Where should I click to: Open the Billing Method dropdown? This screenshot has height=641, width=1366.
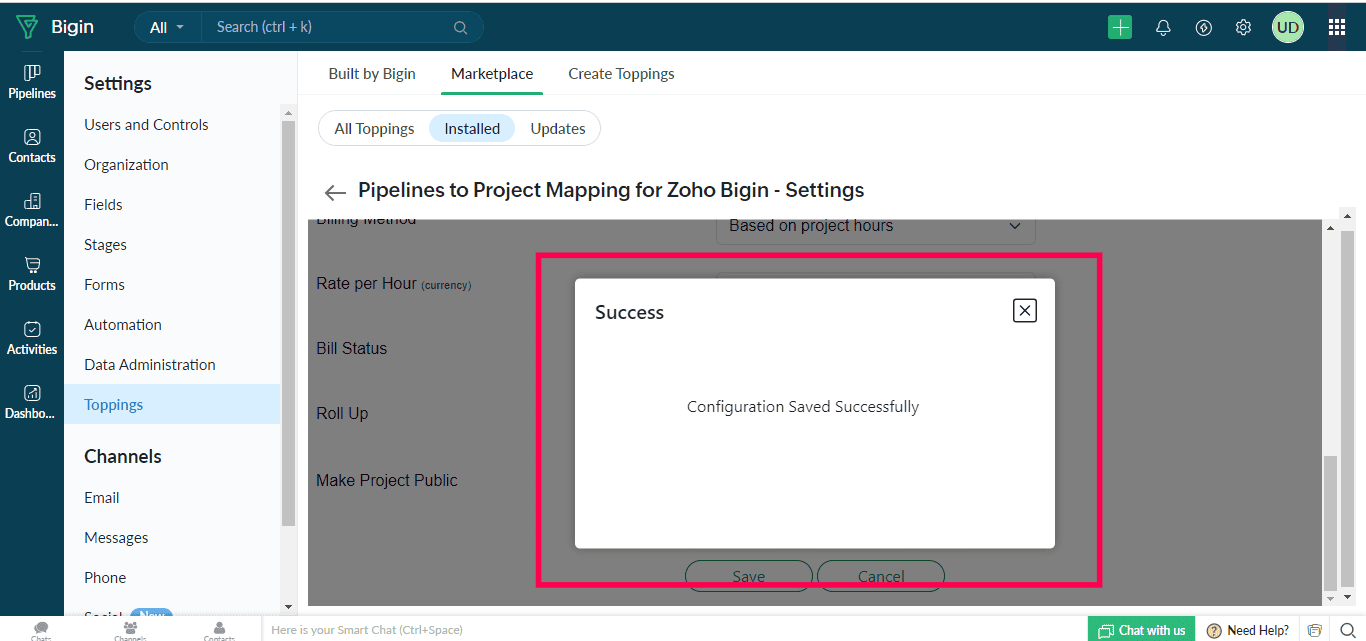[876, 226]
